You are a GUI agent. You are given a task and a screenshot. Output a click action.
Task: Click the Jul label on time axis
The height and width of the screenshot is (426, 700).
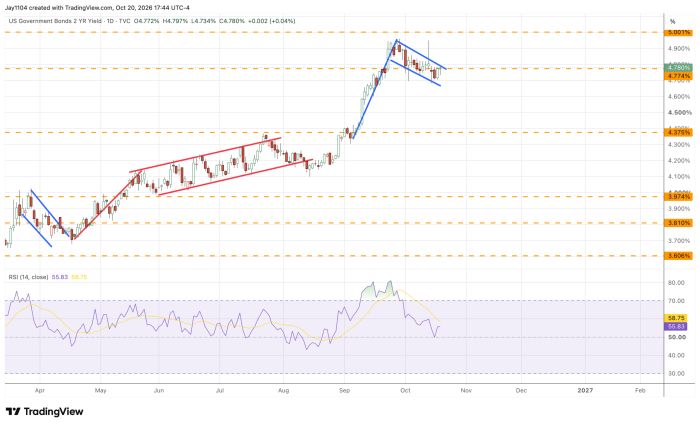click(220, 391)
